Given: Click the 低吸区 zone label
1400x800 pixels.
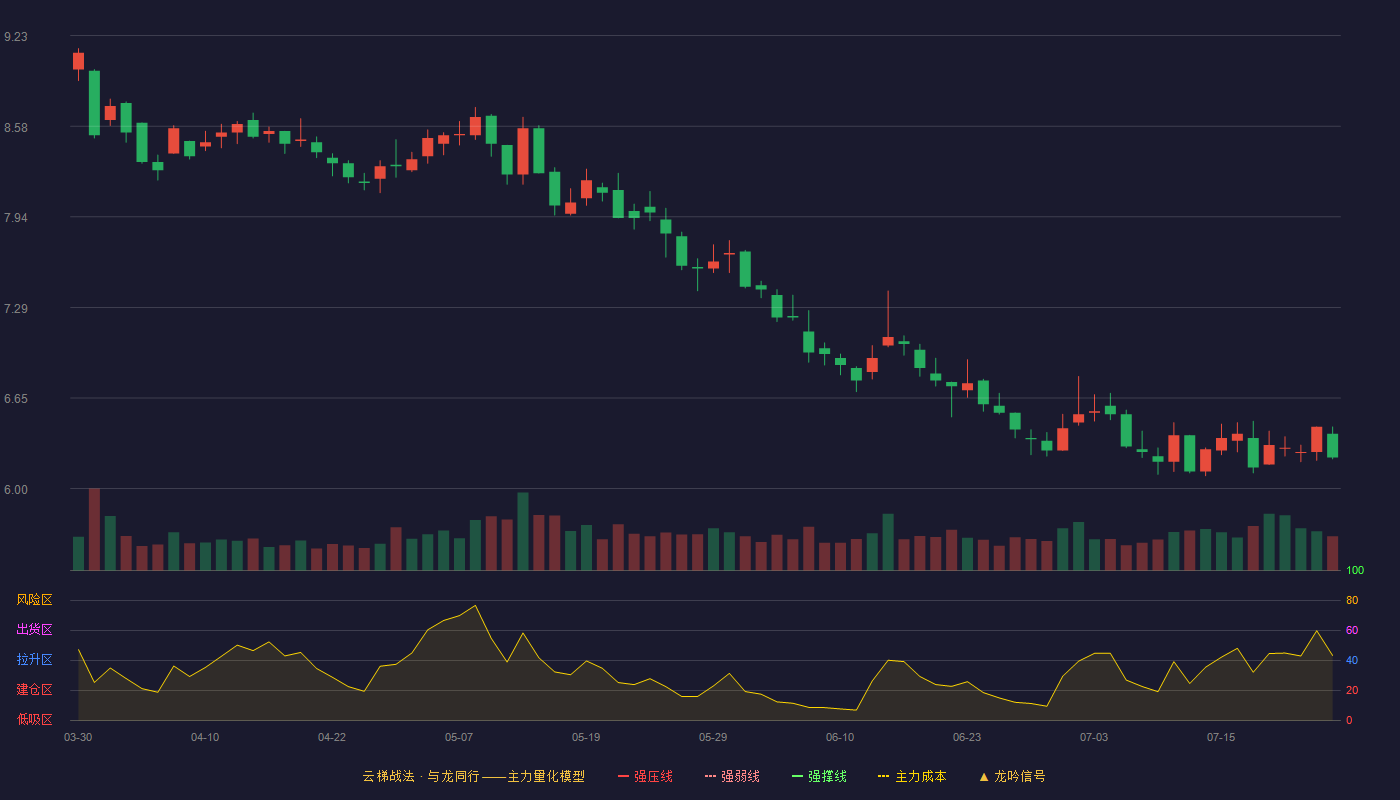Looking at the screenshot, I should (x=34, y=720).
